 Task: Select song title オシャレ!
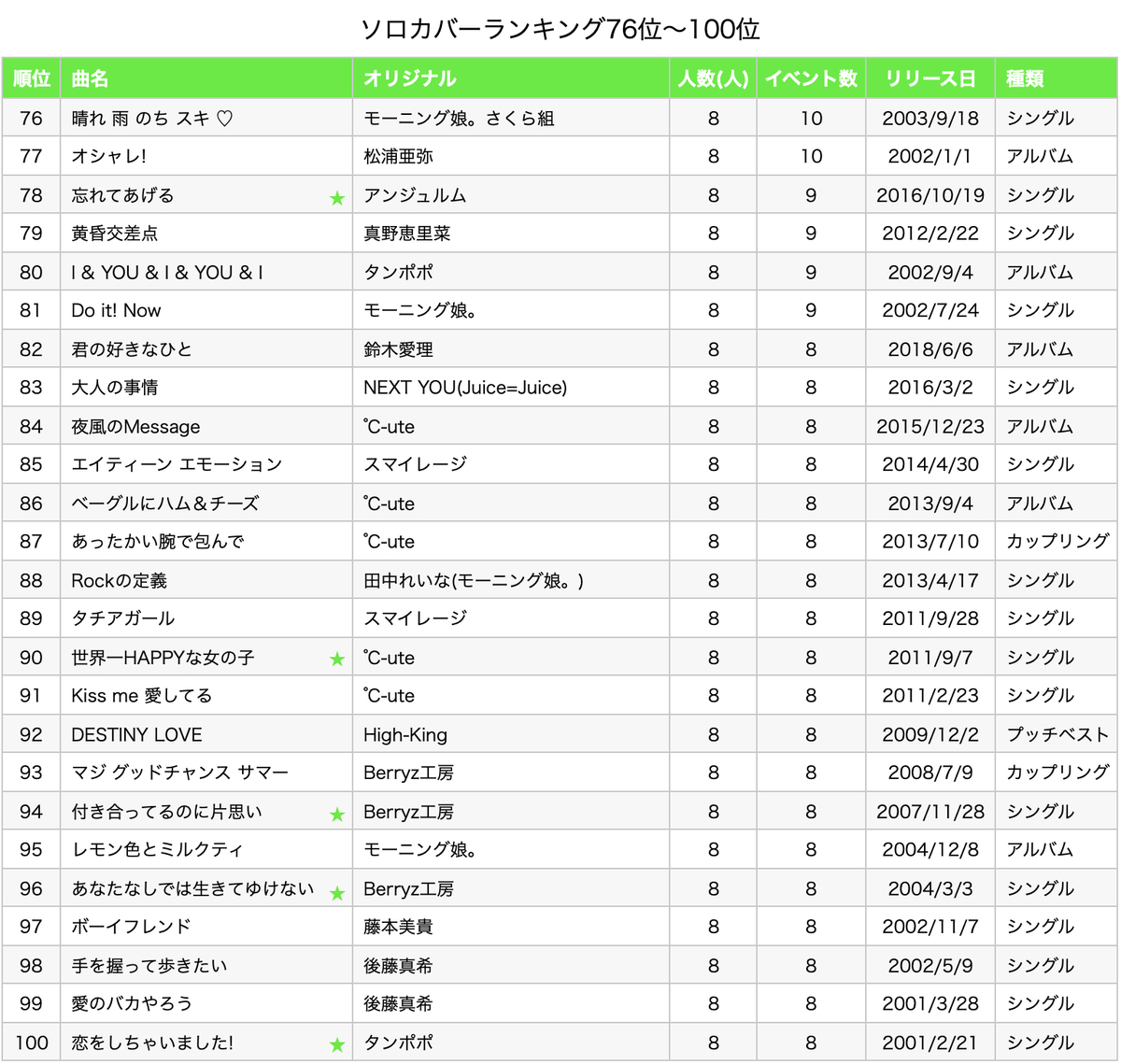109,157
